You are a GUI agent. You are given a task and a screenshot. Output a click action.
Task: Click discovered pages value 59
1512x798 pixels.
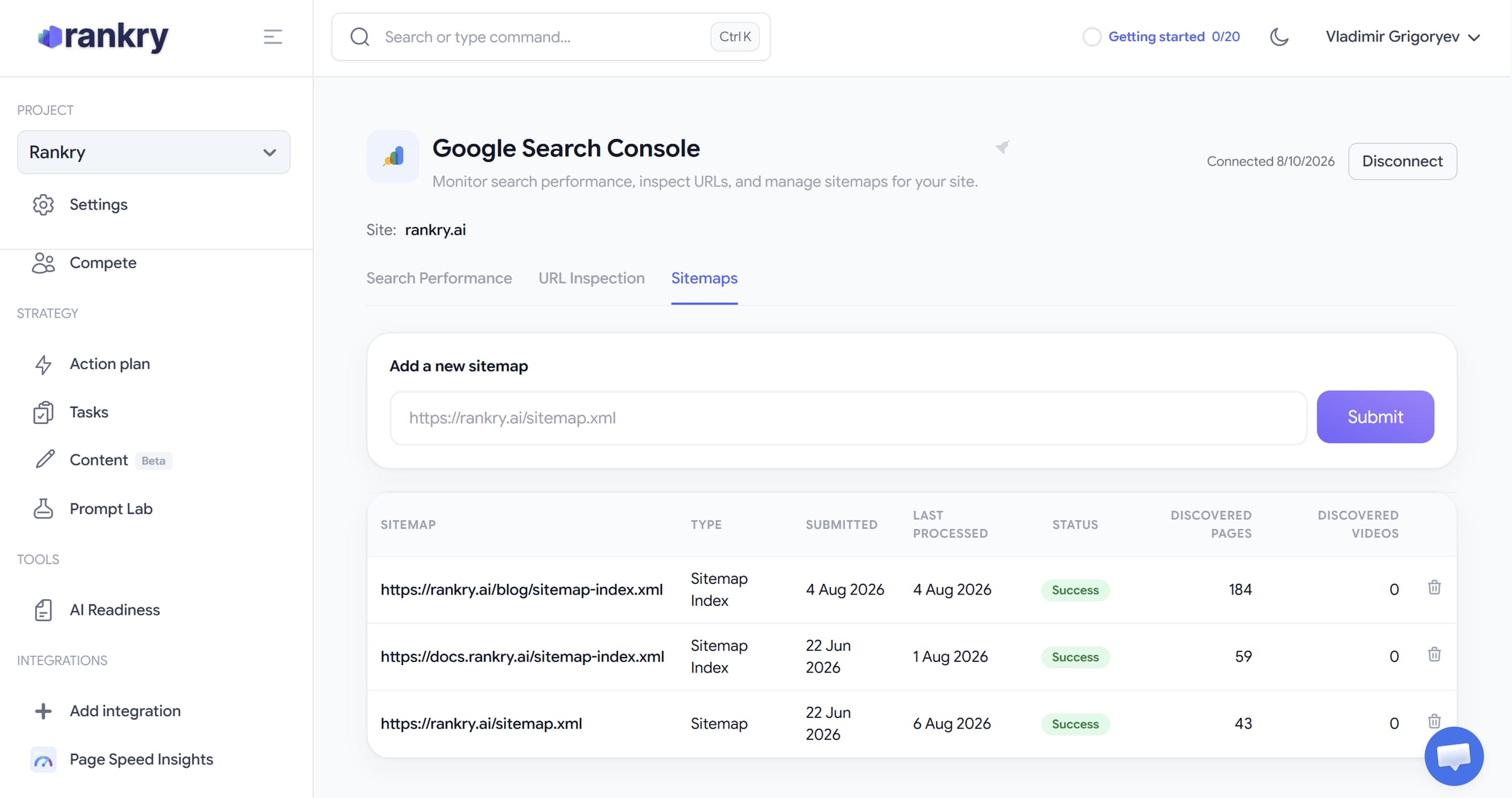tap(1243, 656)
